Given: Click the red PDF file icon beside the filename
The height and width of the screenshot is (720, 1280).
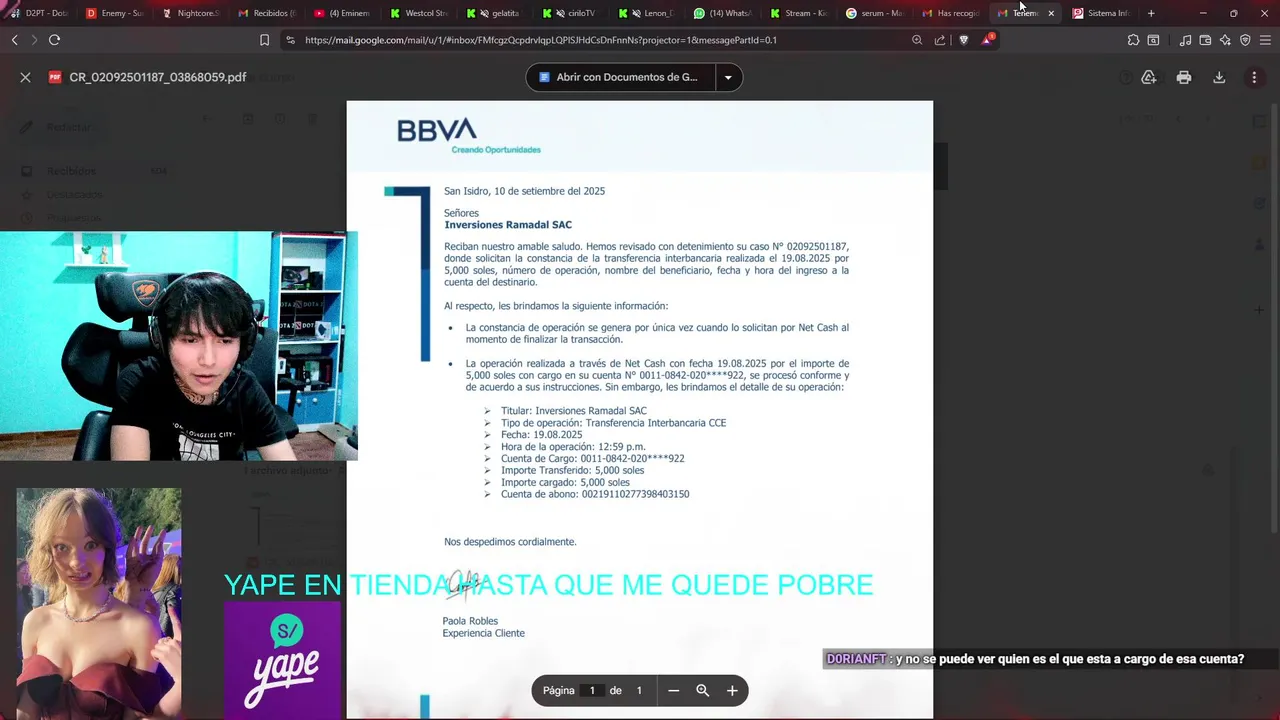Looking at the screenshot, I should 55,77.
